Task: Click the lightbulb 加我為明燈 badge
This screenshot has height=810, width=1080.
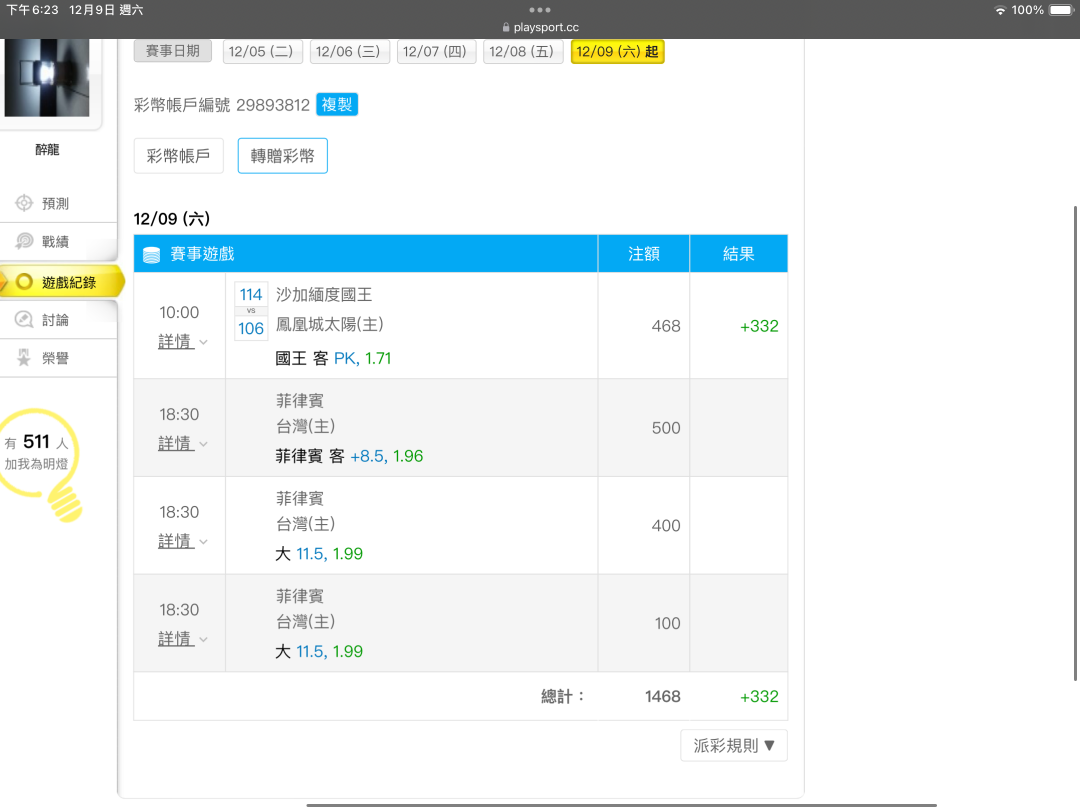Action: click(40, 464)
